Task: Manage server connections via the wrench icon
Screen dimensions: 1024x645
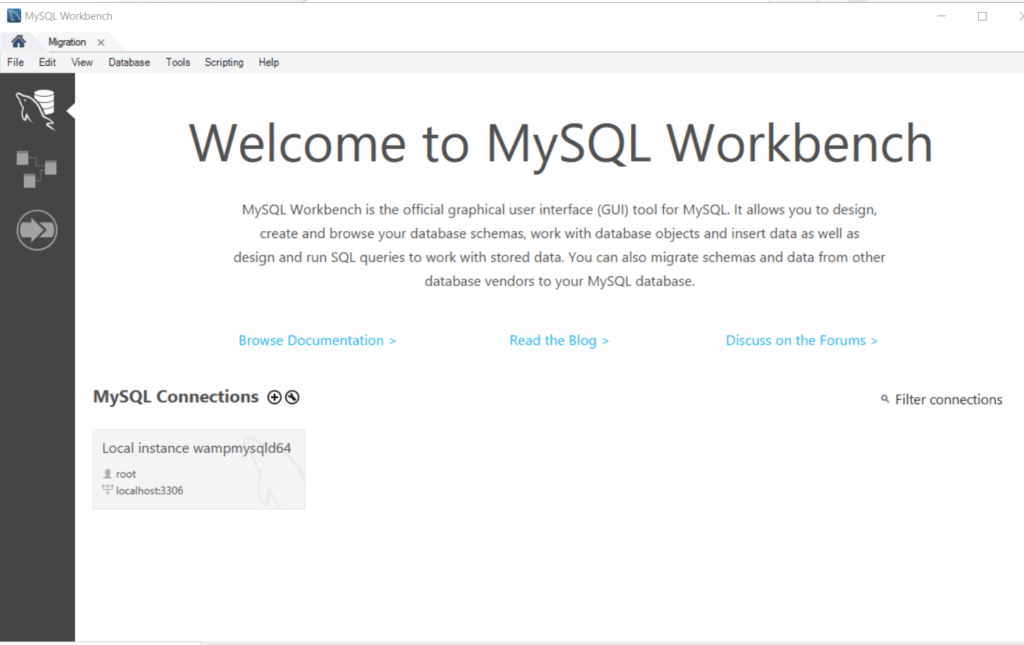Action: (291, 397)
